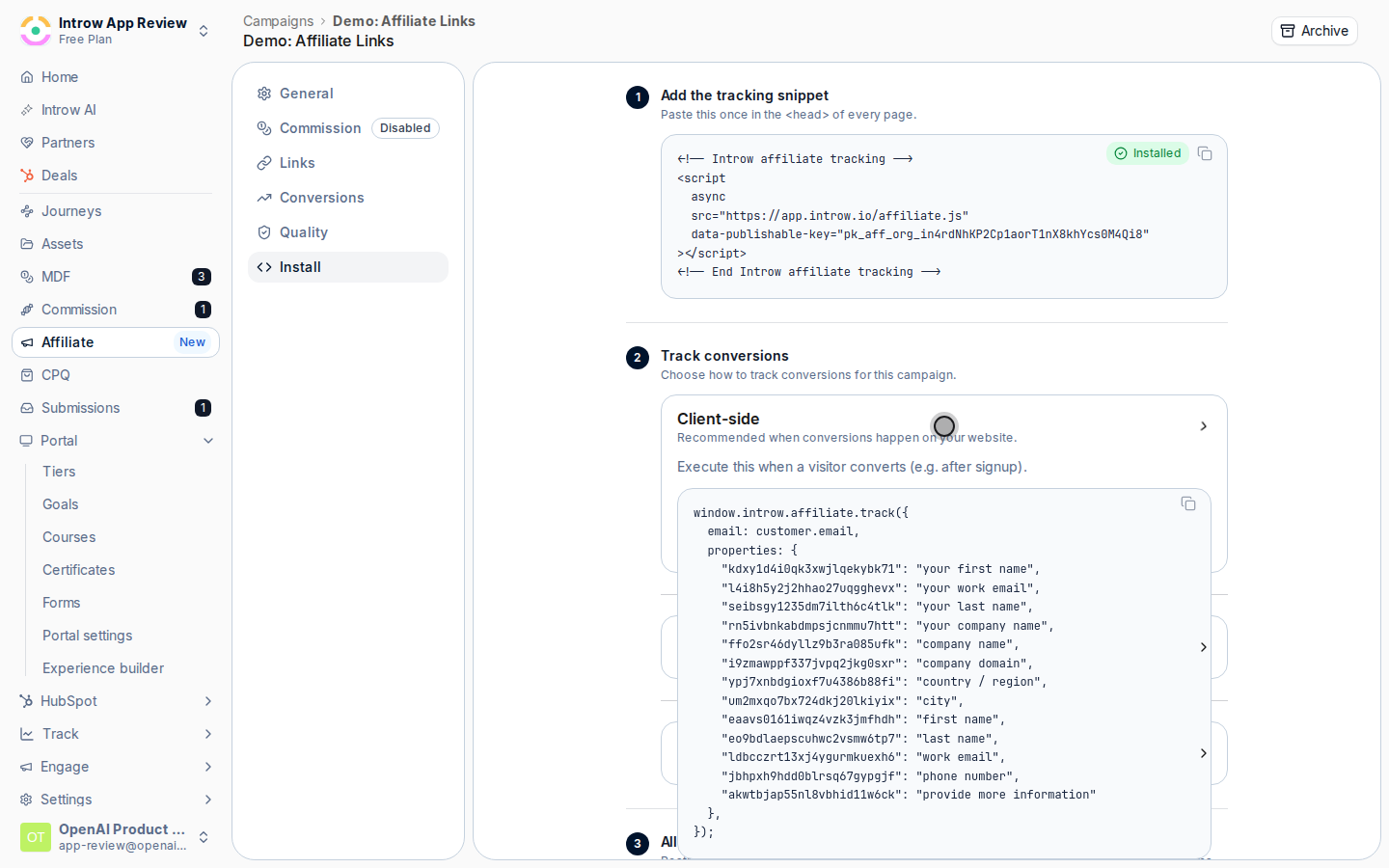Switch to the campaign Commission tab
Image resolution: width=1389 pixels, height=868 pixels.
click(348, 128)
